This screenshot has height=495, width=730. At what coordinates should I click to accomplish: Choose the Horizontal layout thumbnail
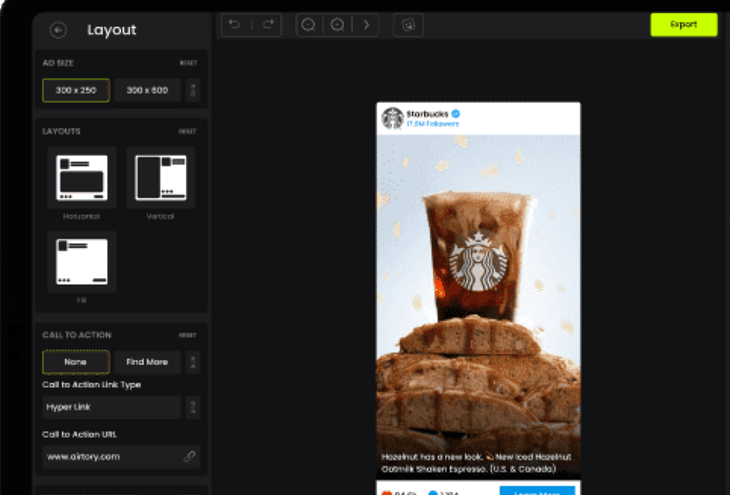pos(81,177)
